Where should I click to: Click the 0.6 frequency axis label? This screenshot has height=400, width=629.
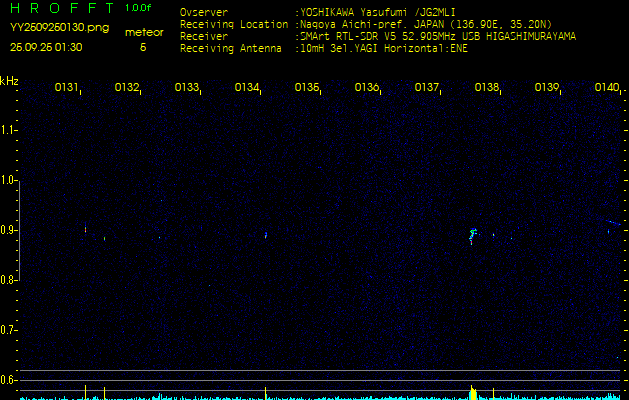pos(8,380)
